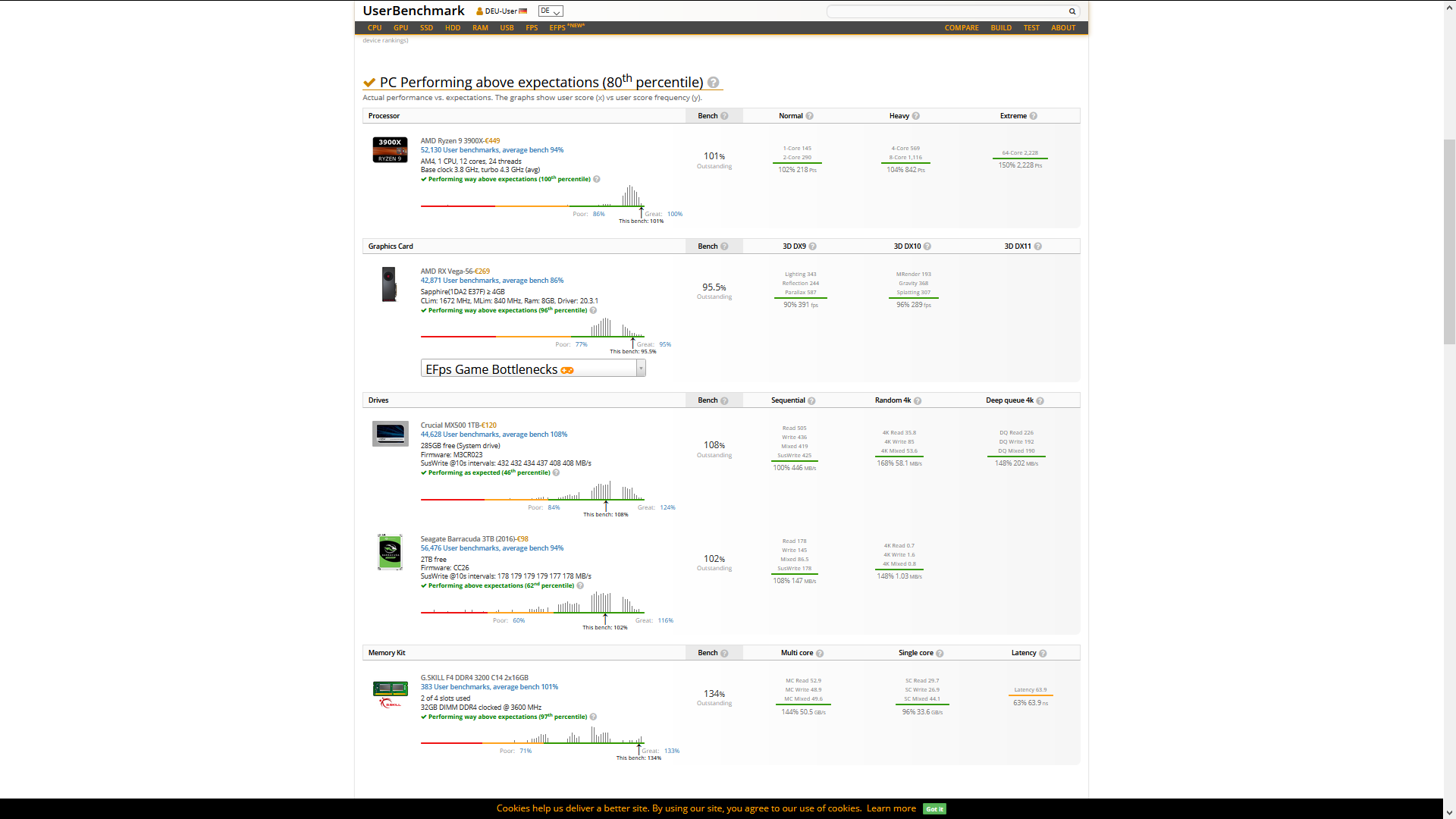
Task: Expand the EFps Game Bottlenecks dropdown
Action: coord(641,369)
